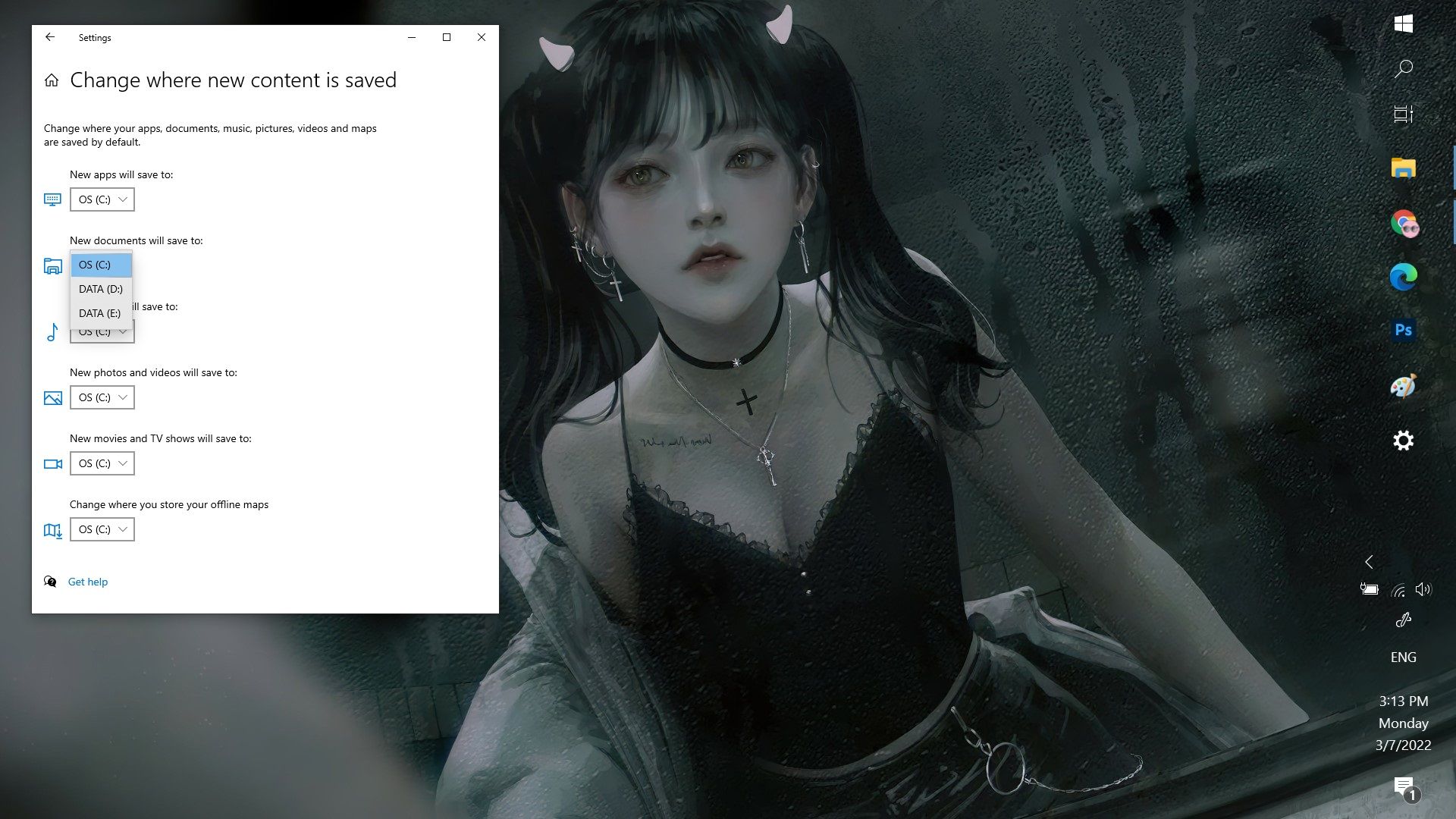Open Microsoft Edge browser
1456x819 pixels.
[x=1403, y=277]
